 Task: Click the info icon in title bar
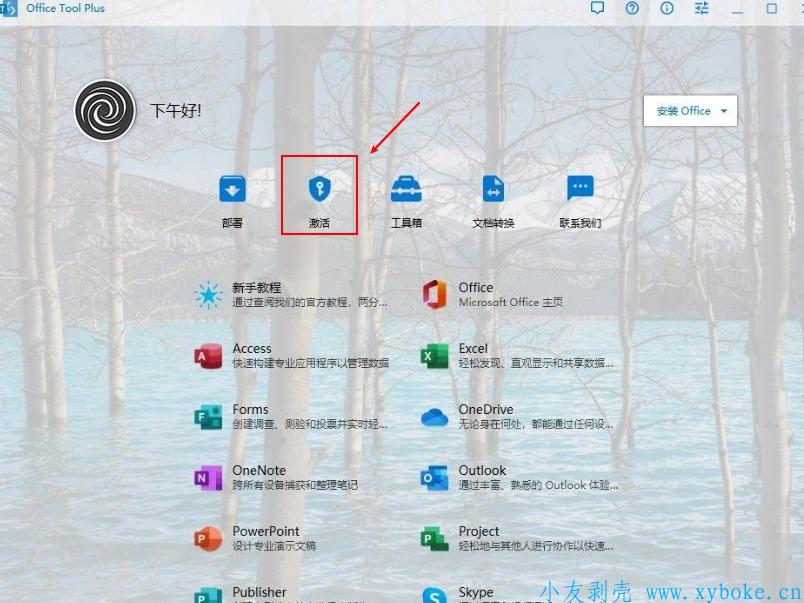(667, 9)
